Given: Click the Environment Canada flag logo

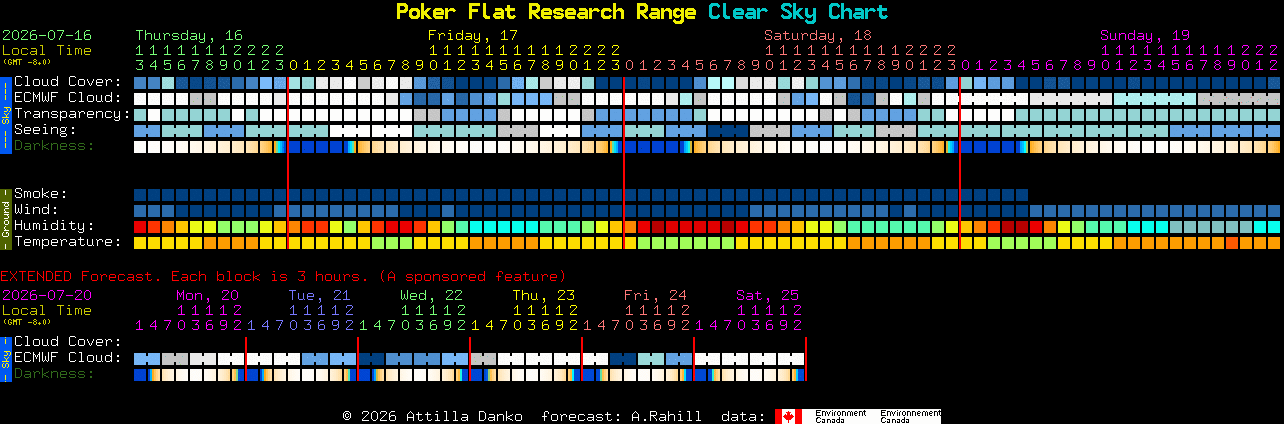Looking at the screenshot, I should click(789, 416).
